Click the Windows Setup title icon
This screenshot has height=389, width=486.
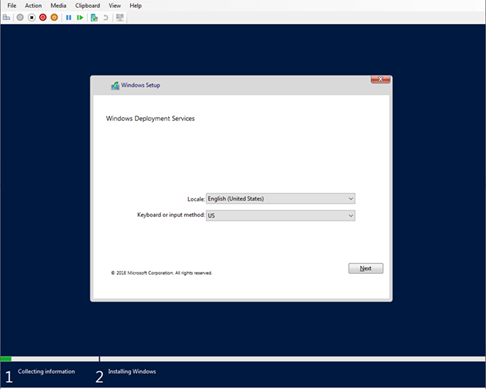click(115, 86)
